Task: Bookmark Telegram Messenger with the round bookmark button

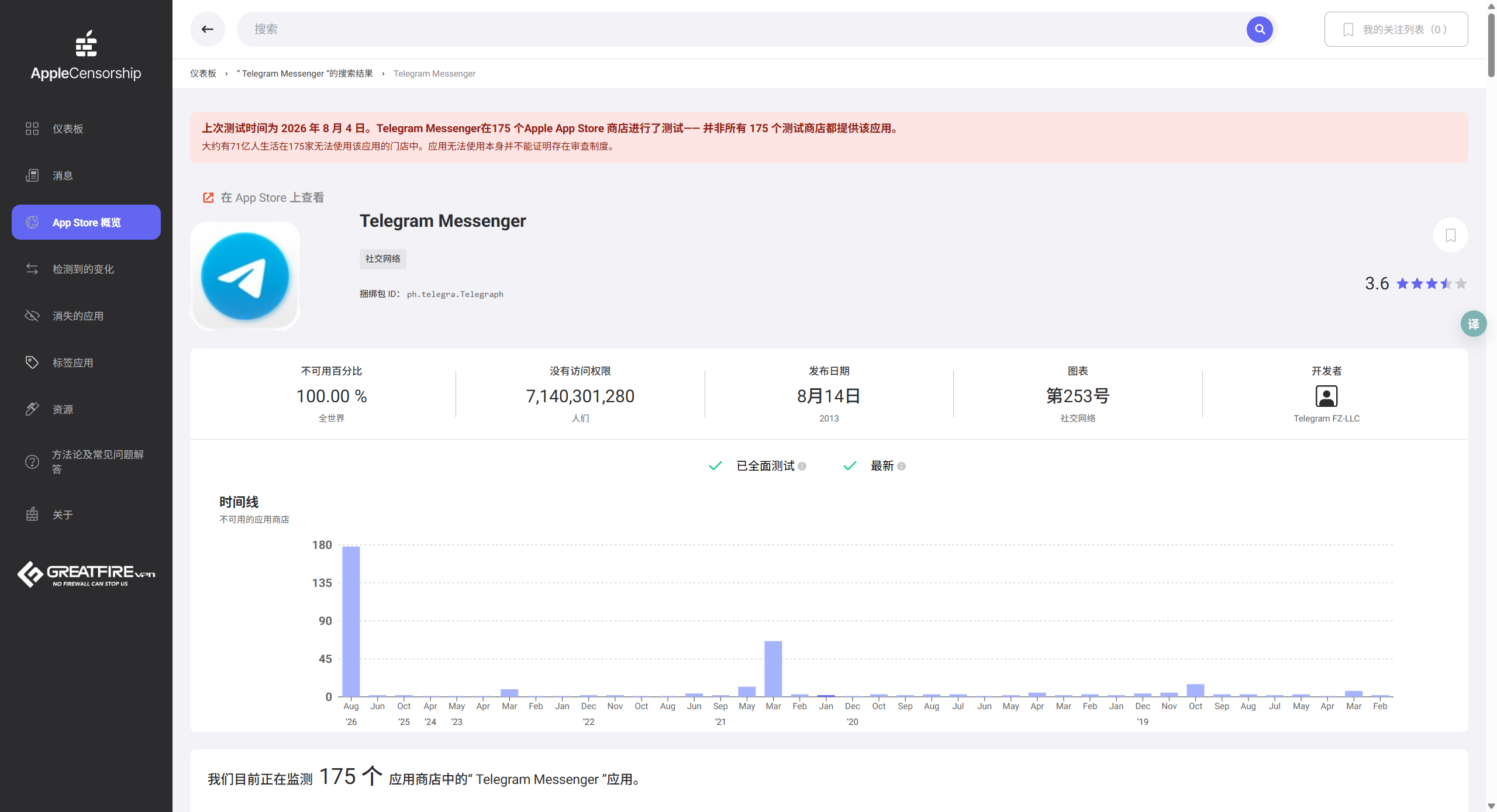Action: point(1451,235)
